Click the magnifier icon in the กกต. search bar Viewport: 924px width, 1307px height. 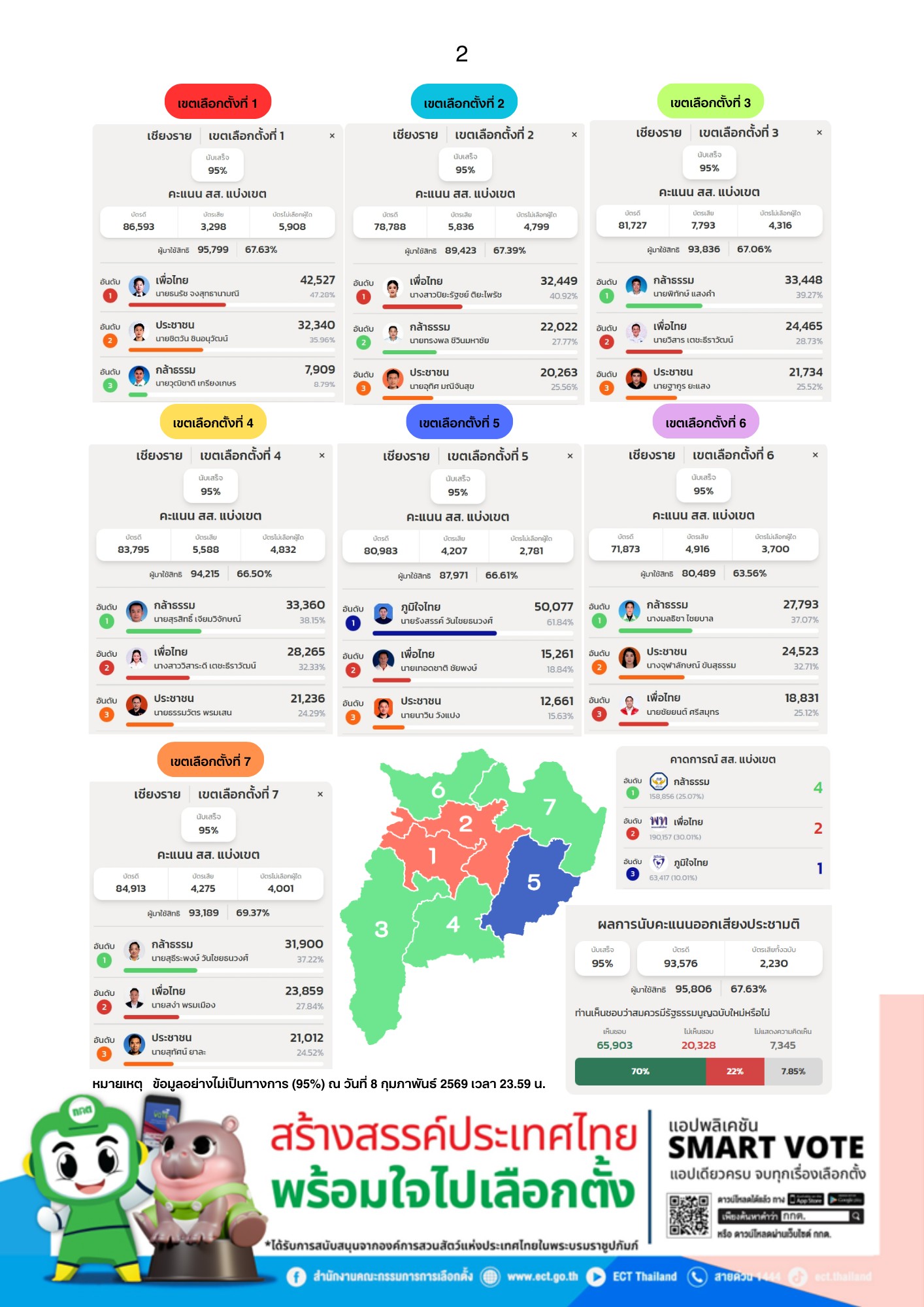tap(855, 1216)
